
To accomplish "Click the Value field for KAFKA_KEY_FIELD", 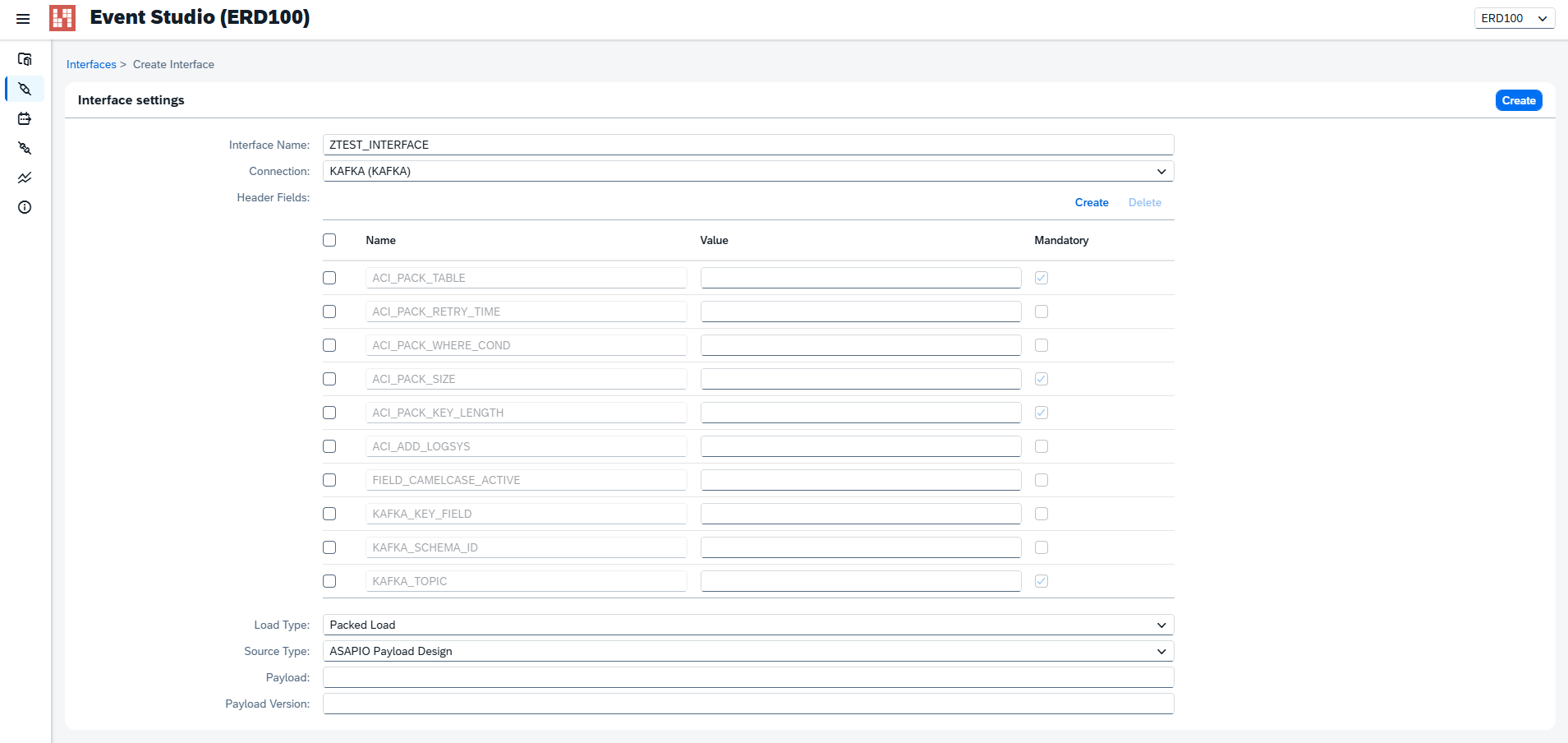I will [861, 514].
